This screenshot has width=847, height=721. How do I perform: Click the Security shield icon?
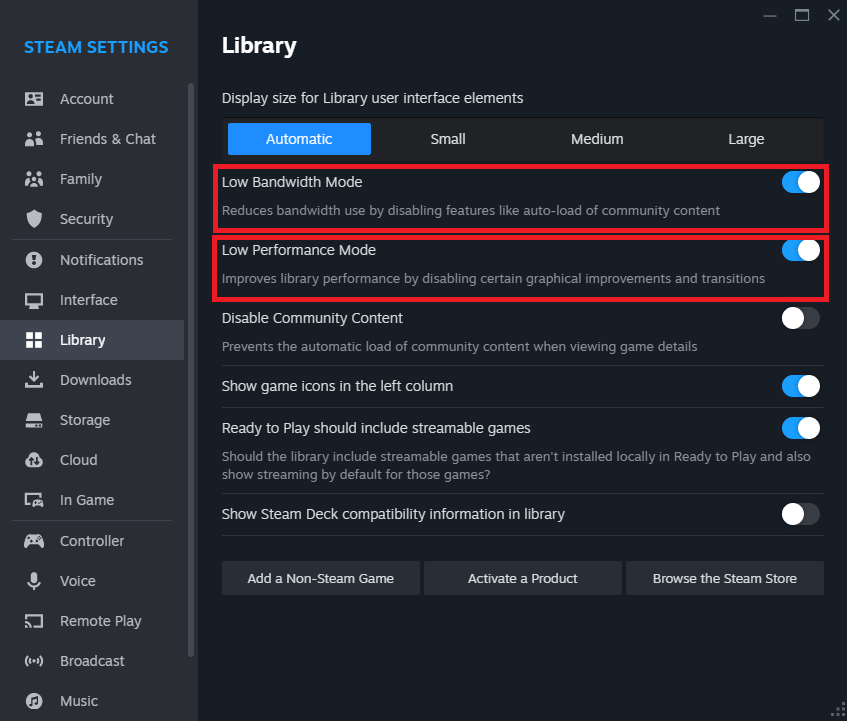(x=34, y=219)
